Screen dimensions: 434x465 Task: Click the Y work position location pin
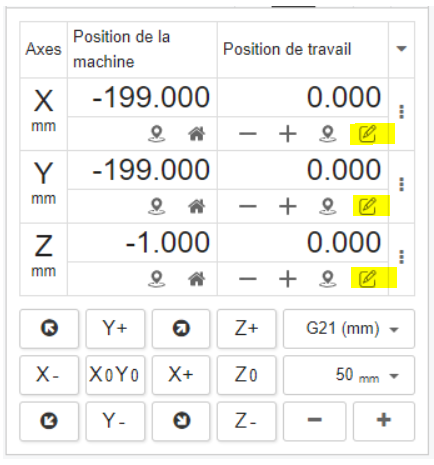pos(328,206)
